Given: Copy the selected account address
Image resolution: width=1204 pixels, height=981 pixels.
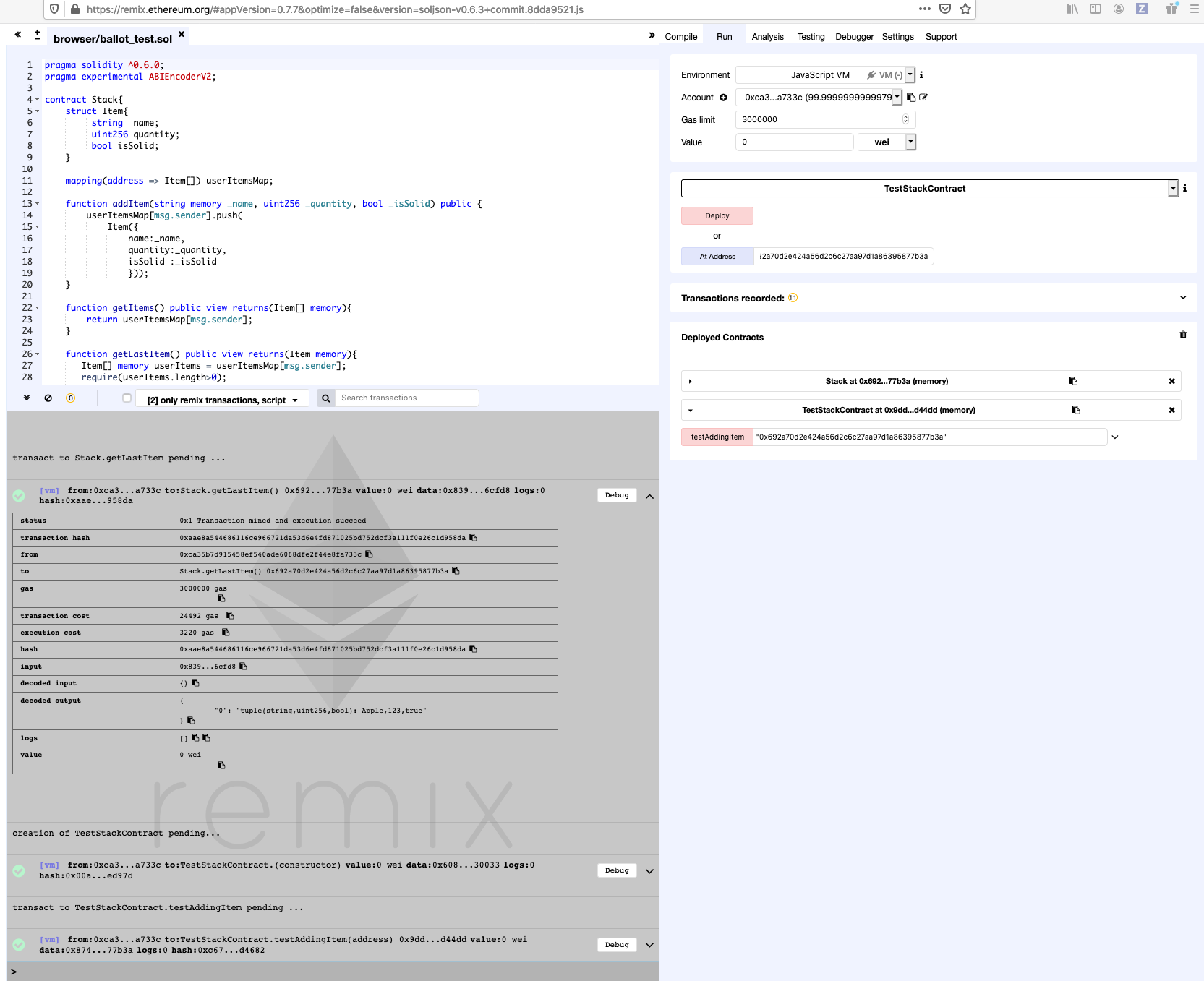Looking at the screenshot, I should coord(911,98).
